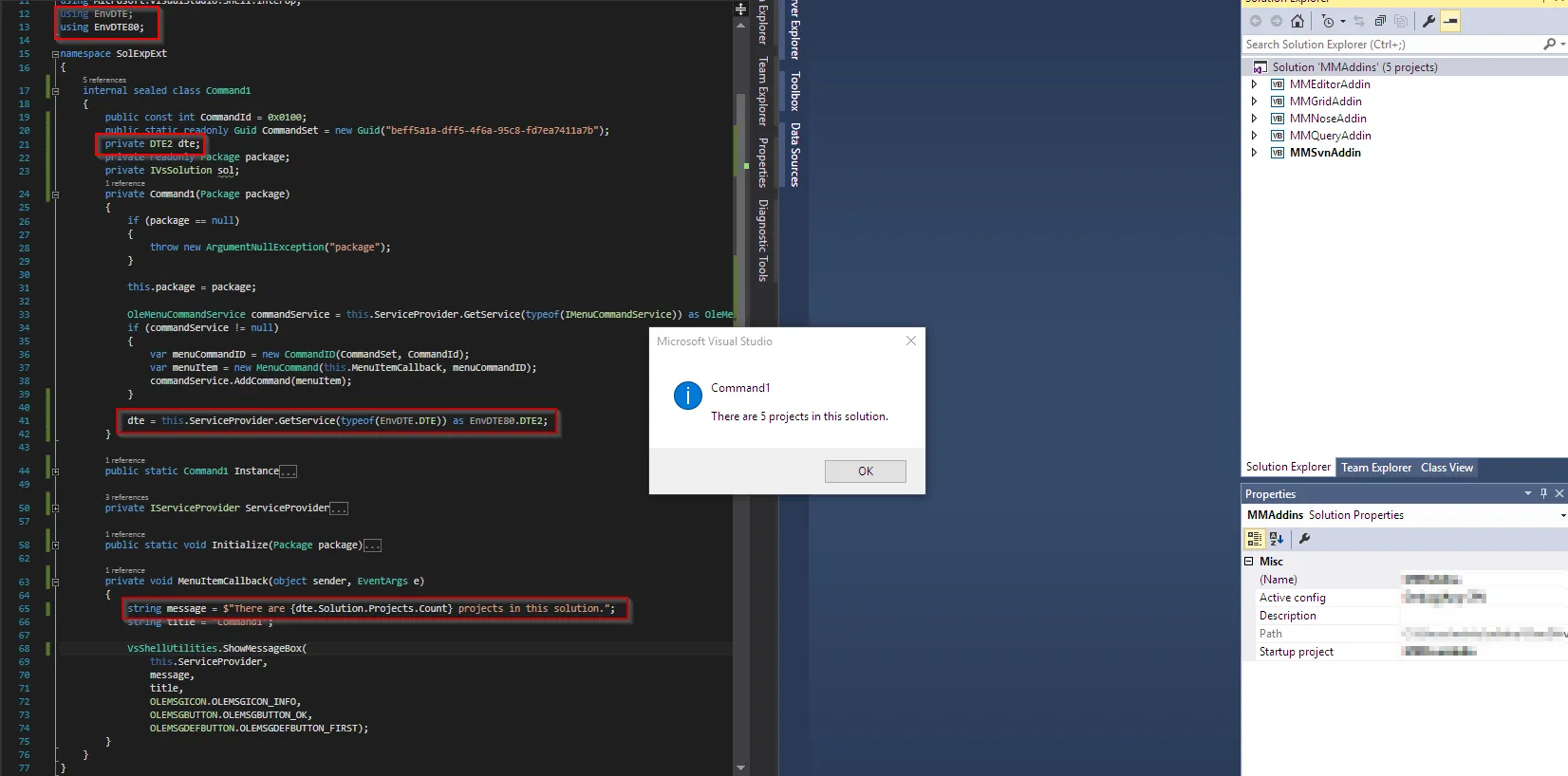
Task: Select the MMGridAddin project name
Action: (1325, 102)
